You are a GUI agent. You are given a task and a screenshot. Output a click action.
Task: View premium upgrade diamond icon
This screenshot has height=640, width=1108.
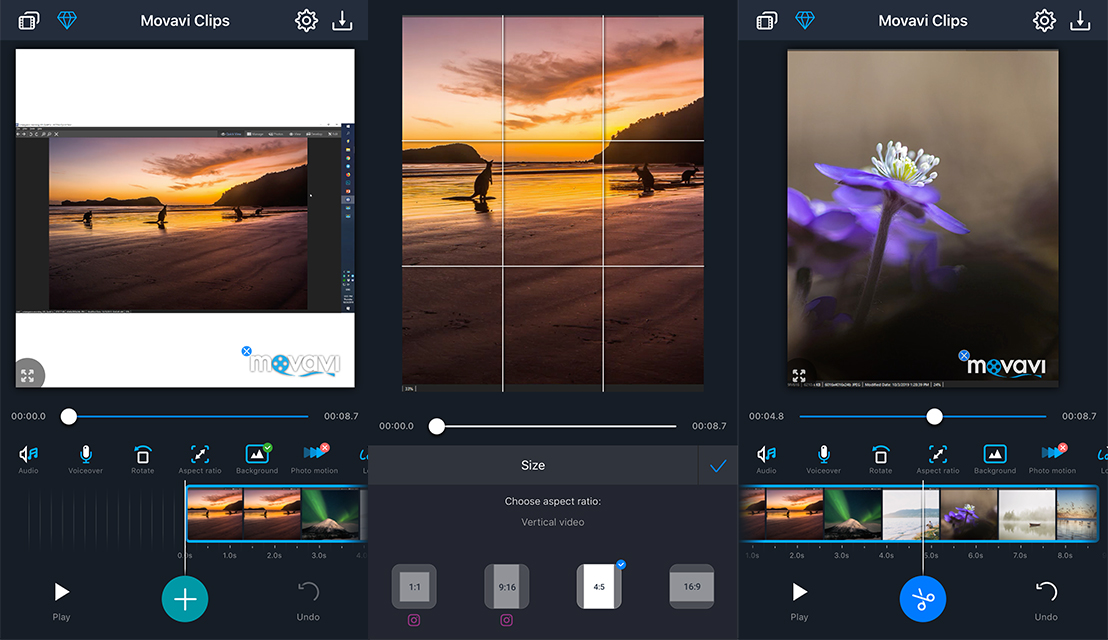point(67,20)
